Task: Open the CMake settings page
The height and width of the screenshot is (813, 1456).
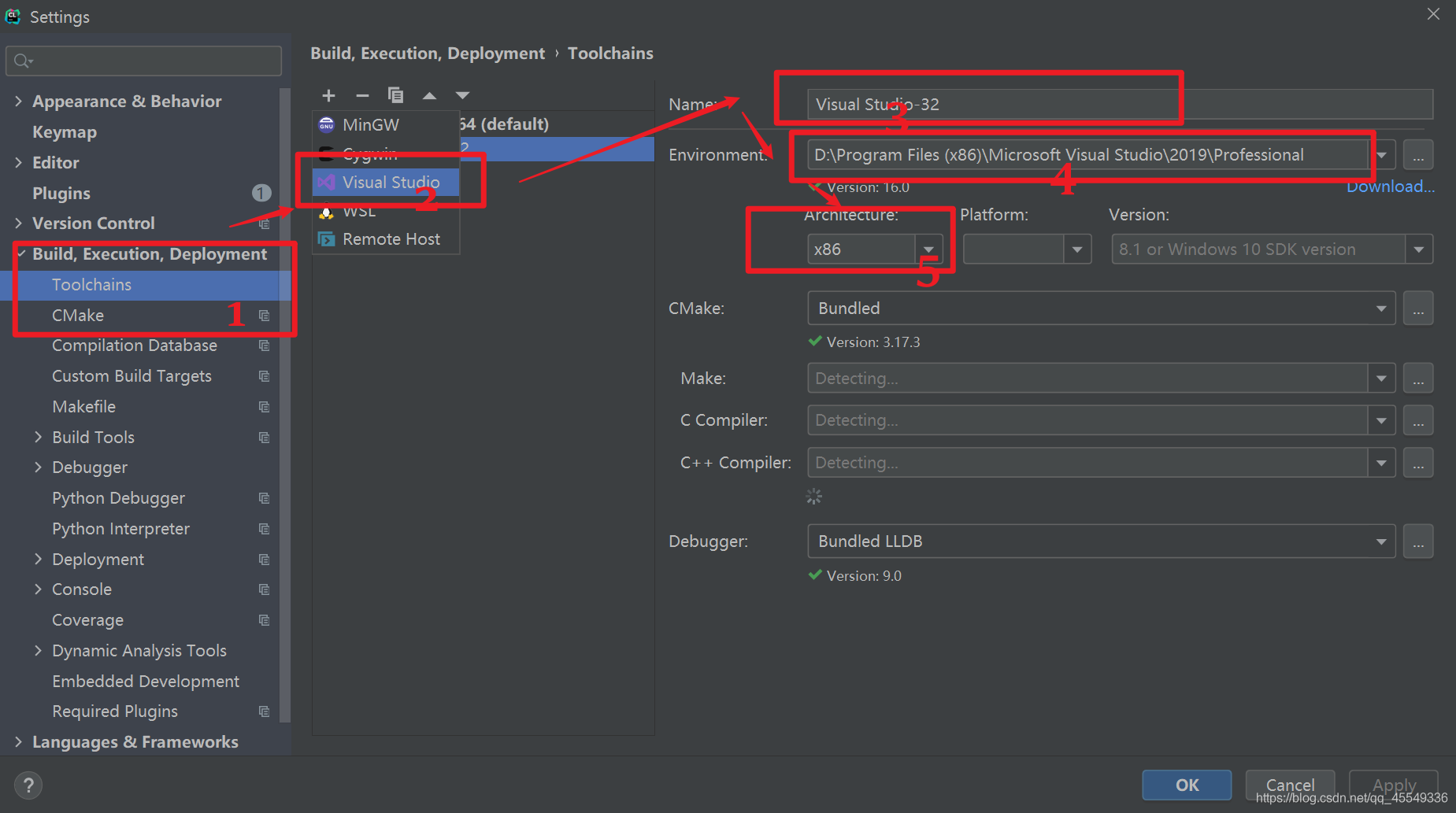Action: pyautogui.click(x=78, y=316)
